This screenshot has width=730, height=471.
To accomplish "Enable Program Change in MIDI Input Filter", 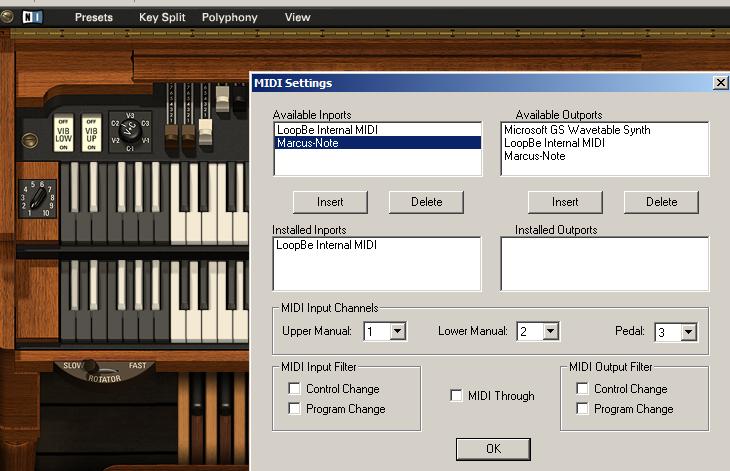I will click(294, 409).
